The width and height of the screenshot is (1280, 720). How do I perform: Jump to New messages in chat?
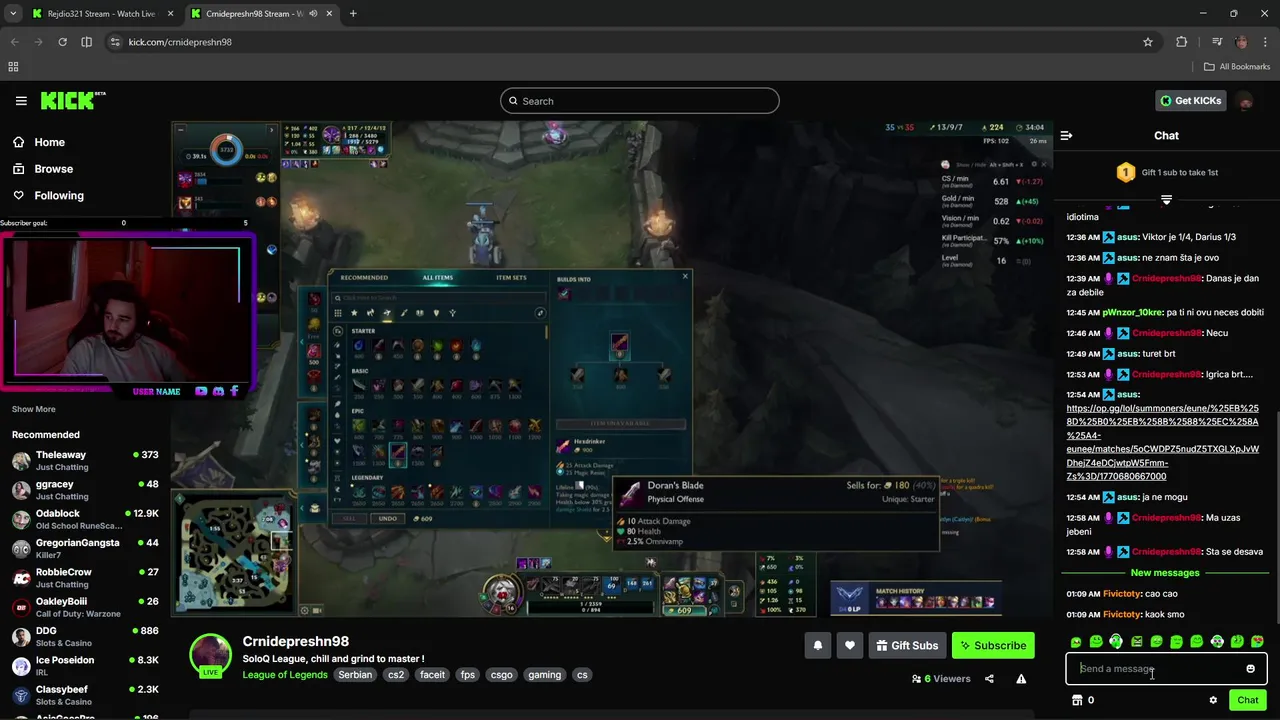(1165, 573)
